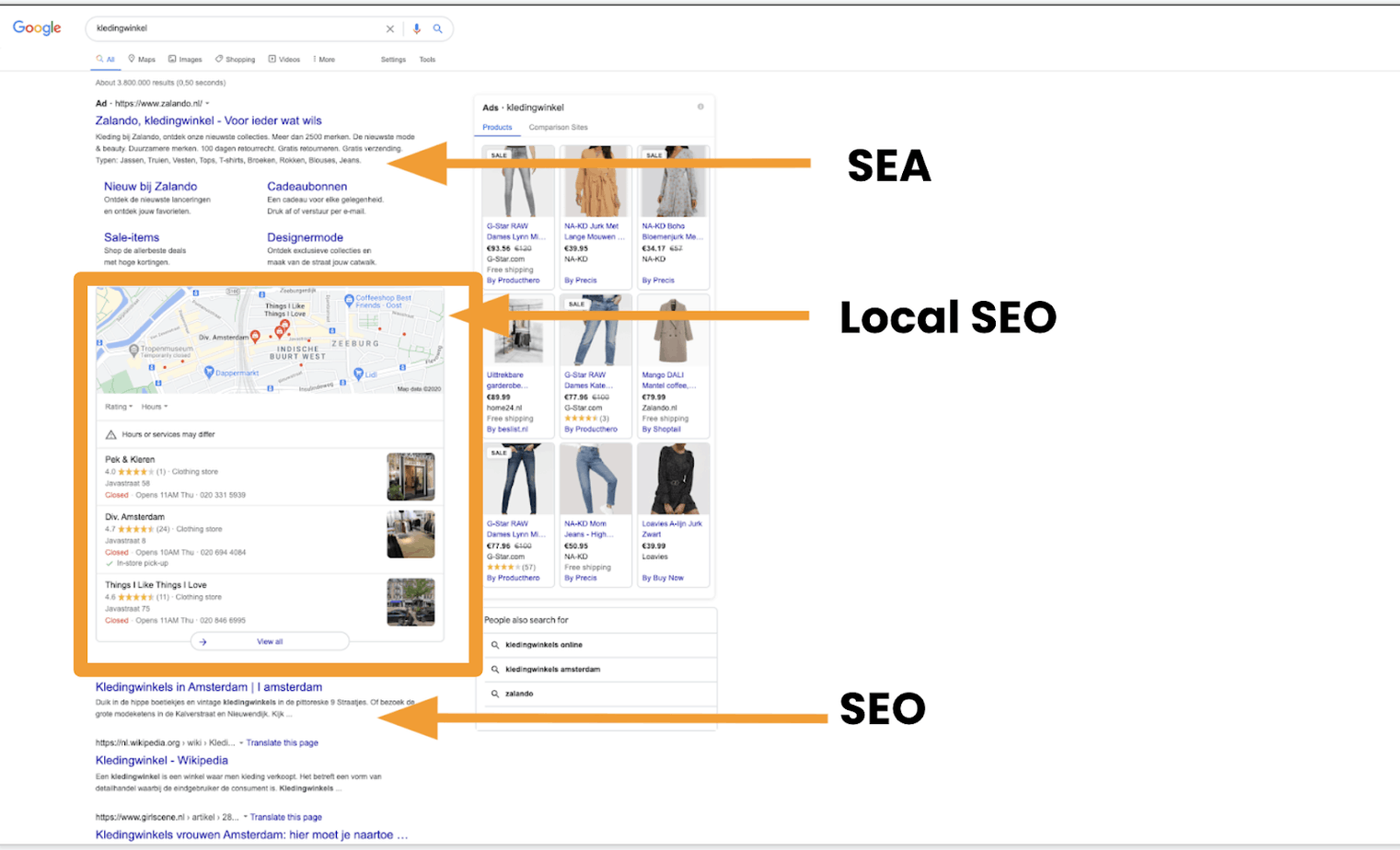Open the Loavies A-lijn Jurk Zwart product
Image resolution: width=1400 pixels, height=850 pixels.
pos(672,529)
